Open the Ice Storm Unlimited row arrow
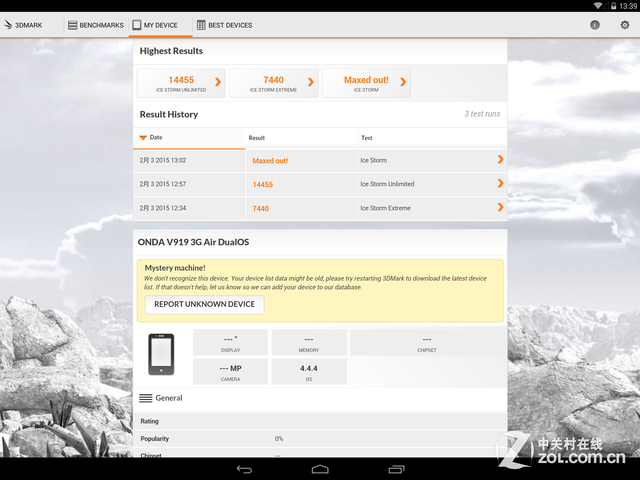The height and width of the screenshot is (480, 640). pyautogui.click(x=500, y=183)
